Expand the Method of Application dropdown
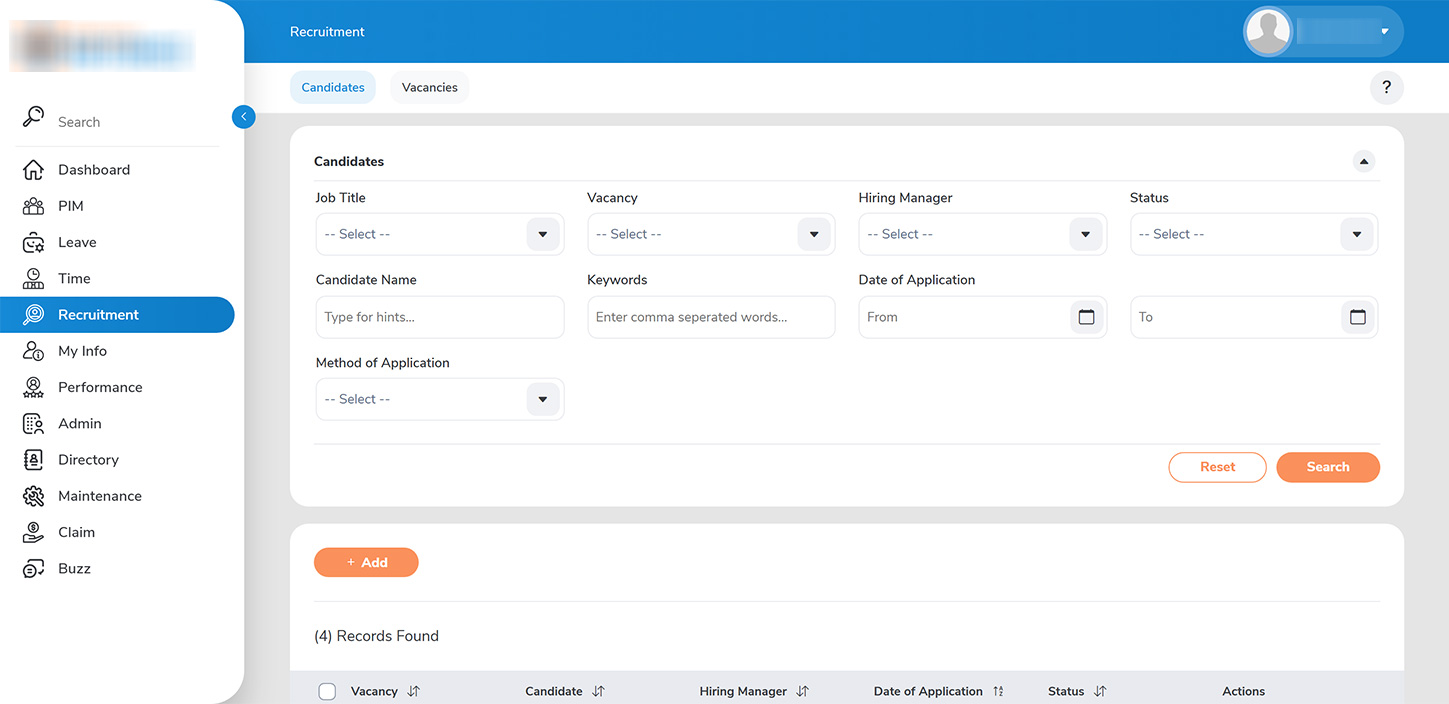 click(x=542, y=400)
